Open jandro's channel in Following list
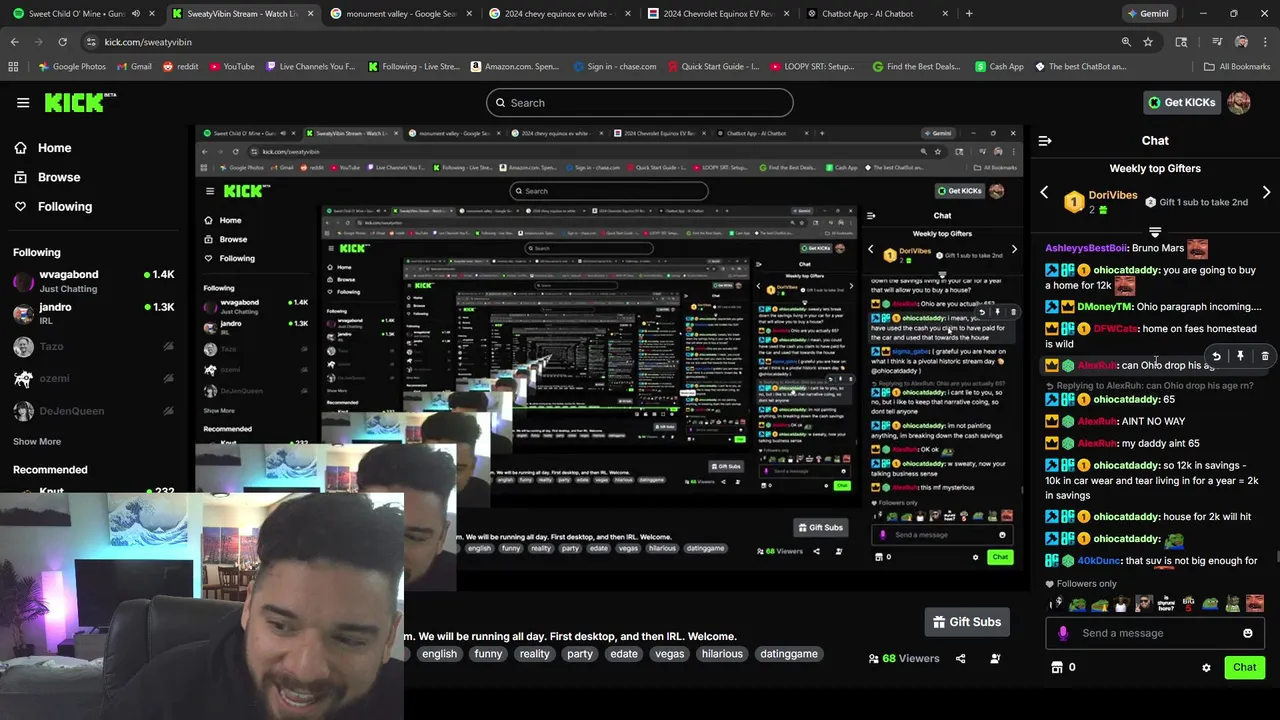This screenshot has height=720, width=1280. [94, 313]
